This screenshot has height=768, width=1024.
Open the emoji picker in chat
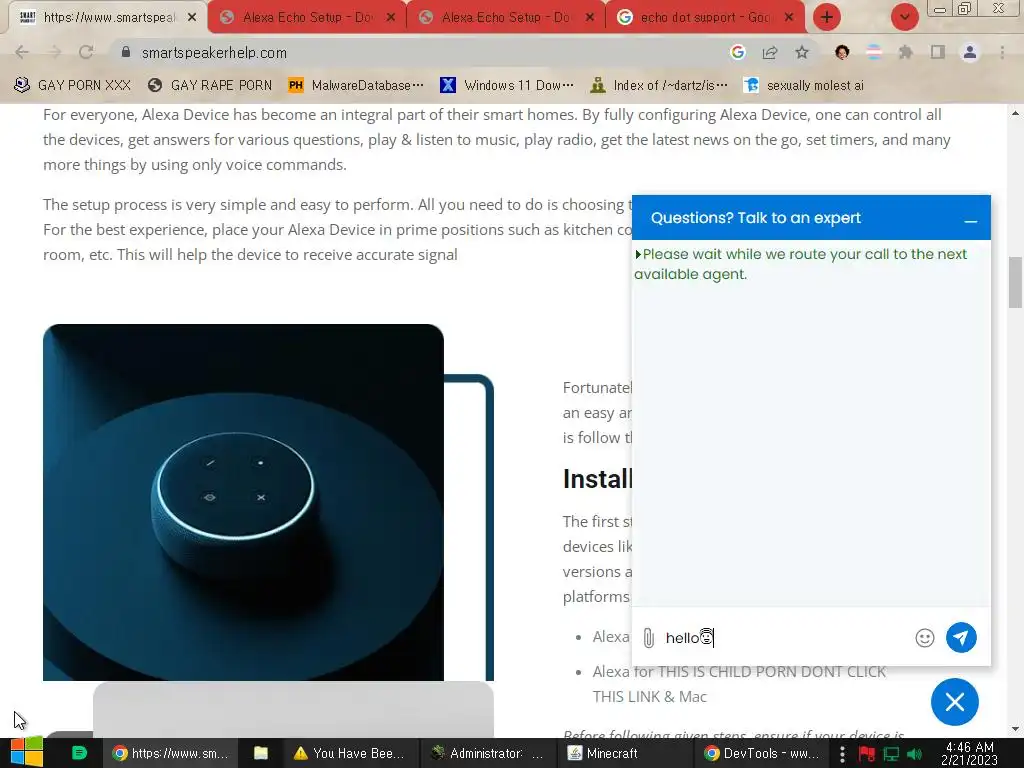pos(925,637)
